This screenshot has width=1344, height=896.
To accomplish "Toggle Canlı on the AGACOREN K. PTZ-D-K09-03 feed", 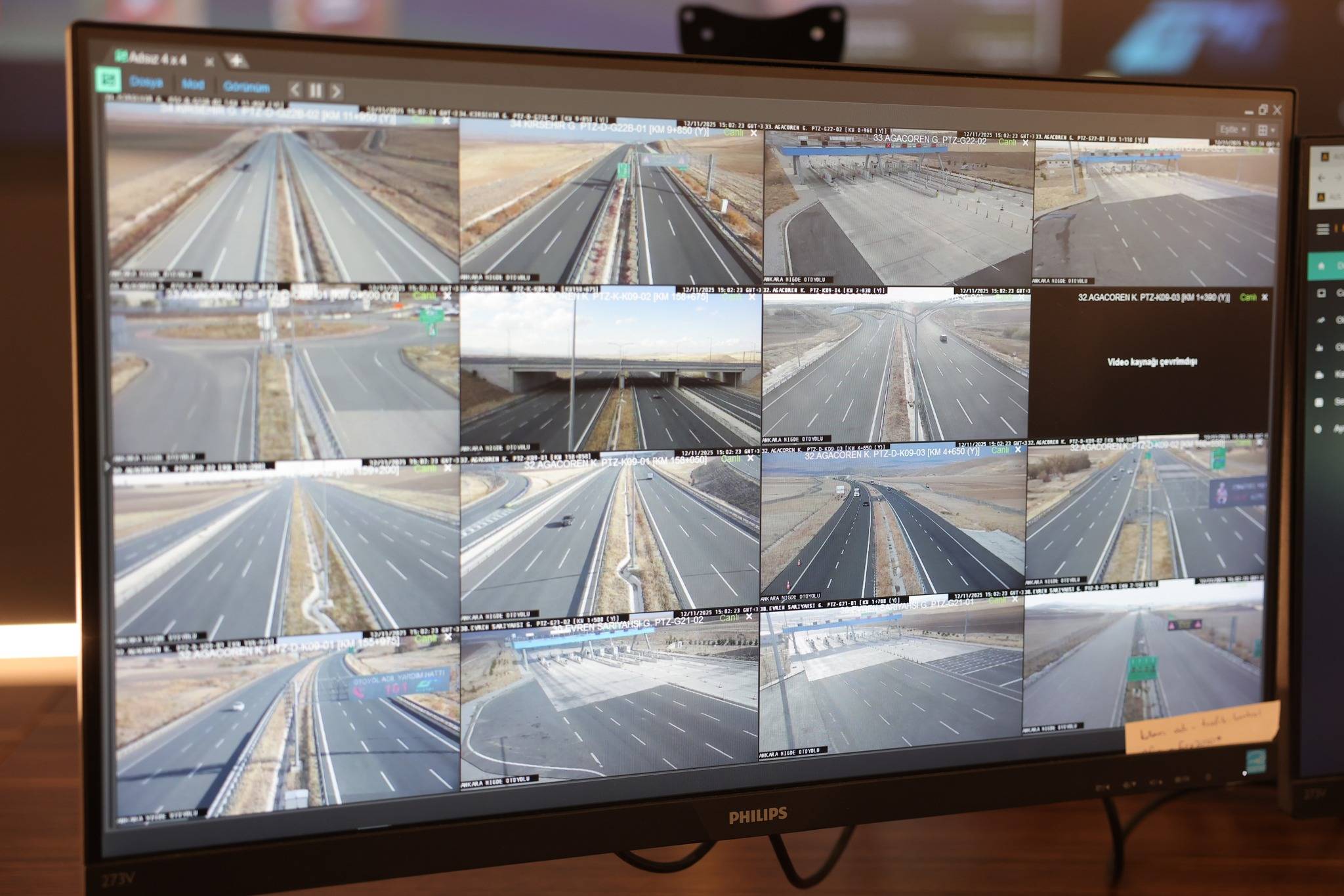I will pos(1000,451).
